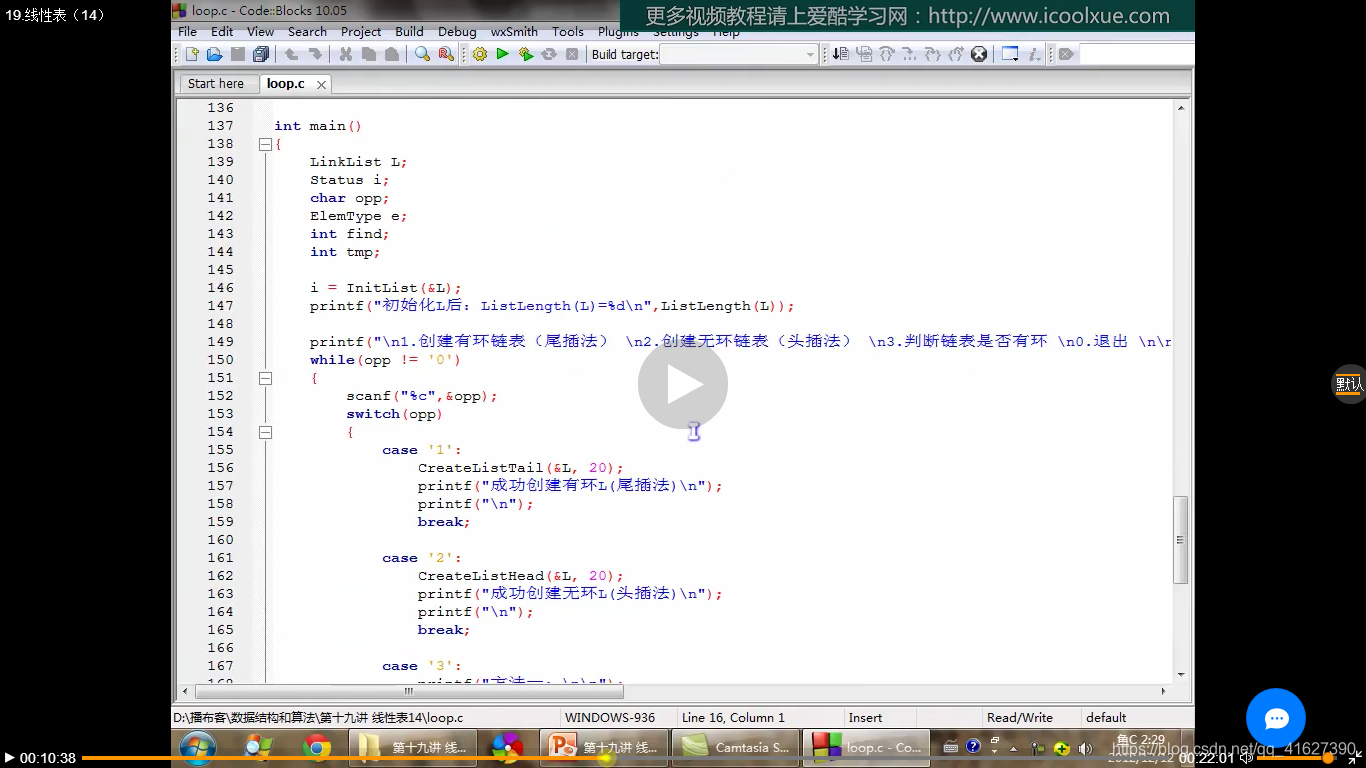Open the Debug menu
Image resolution: width=1366 pixels, height=768 pixels.
click(x=457, y=32)
